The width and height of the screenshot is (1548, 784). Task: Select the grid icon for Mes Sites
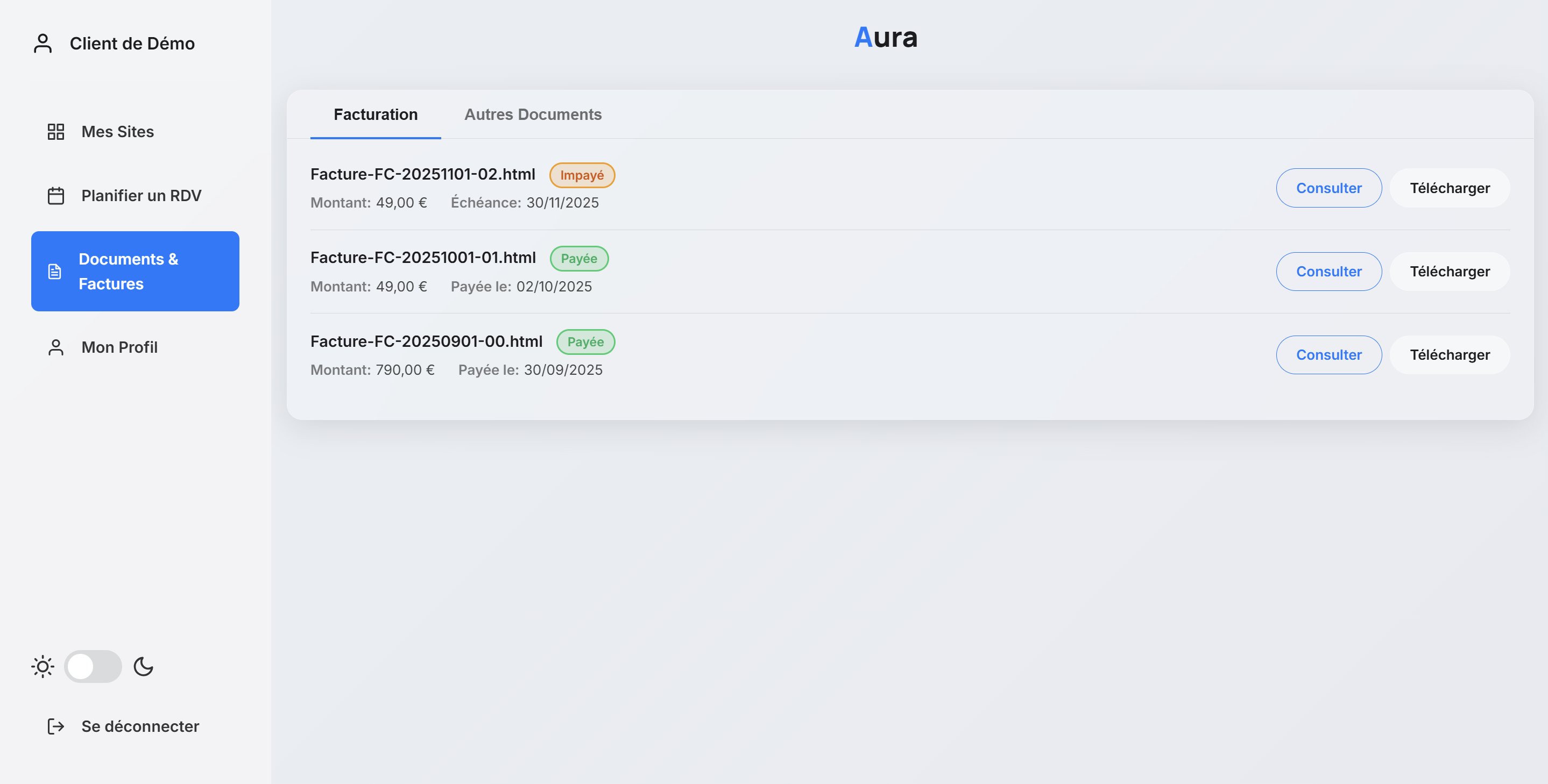click(56, 131)
